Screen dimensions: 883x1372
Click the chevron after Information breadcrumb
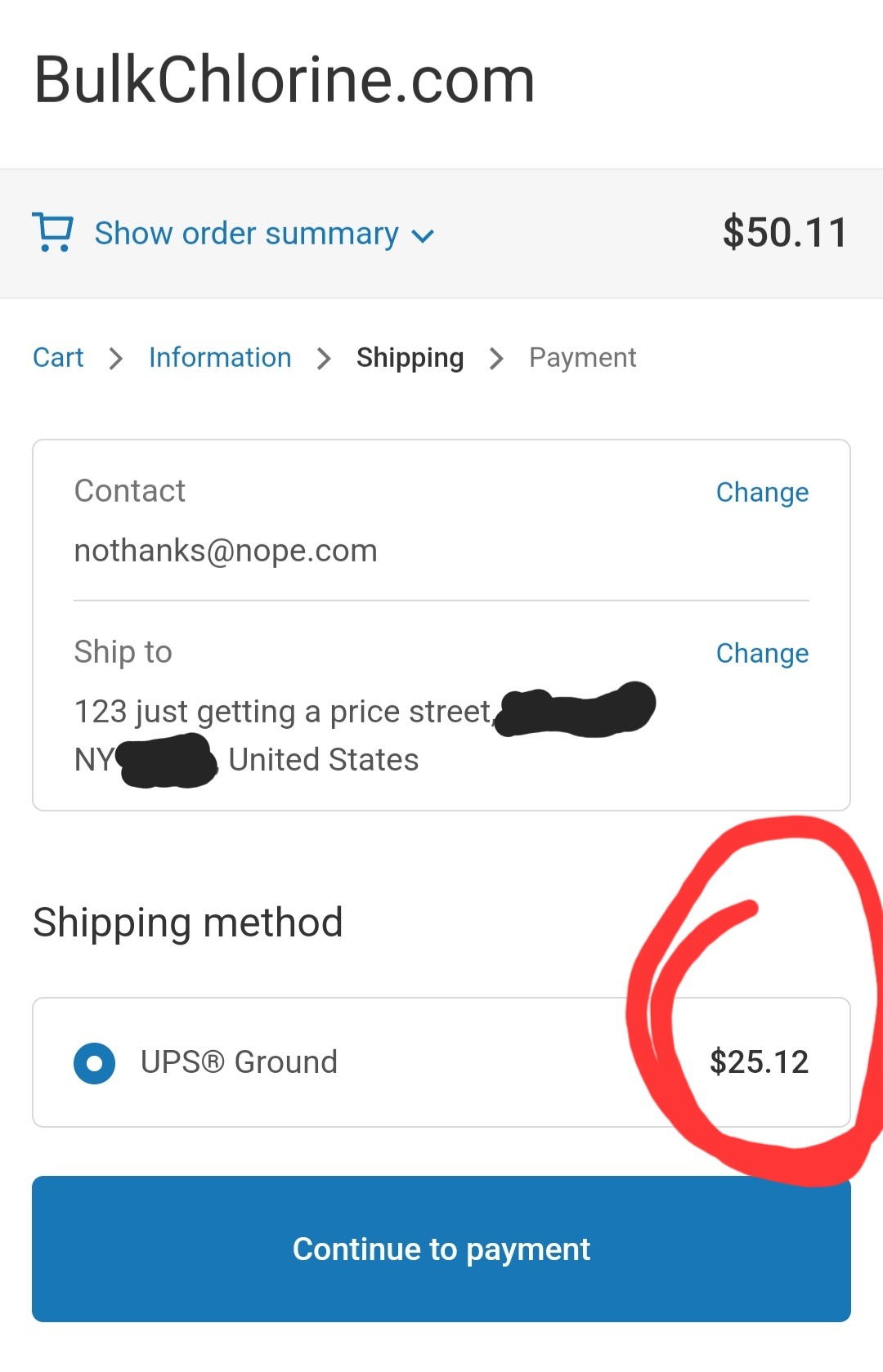(324, 358)
